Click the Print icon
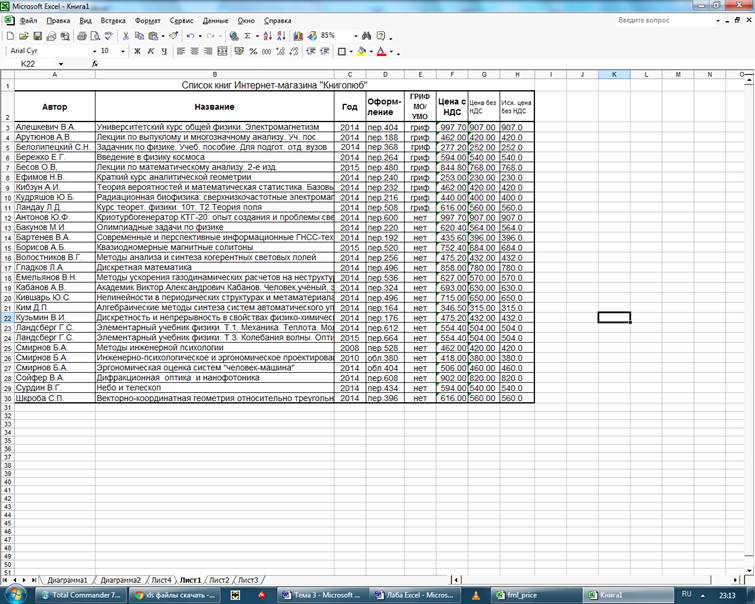 click(x=82, y=36)
